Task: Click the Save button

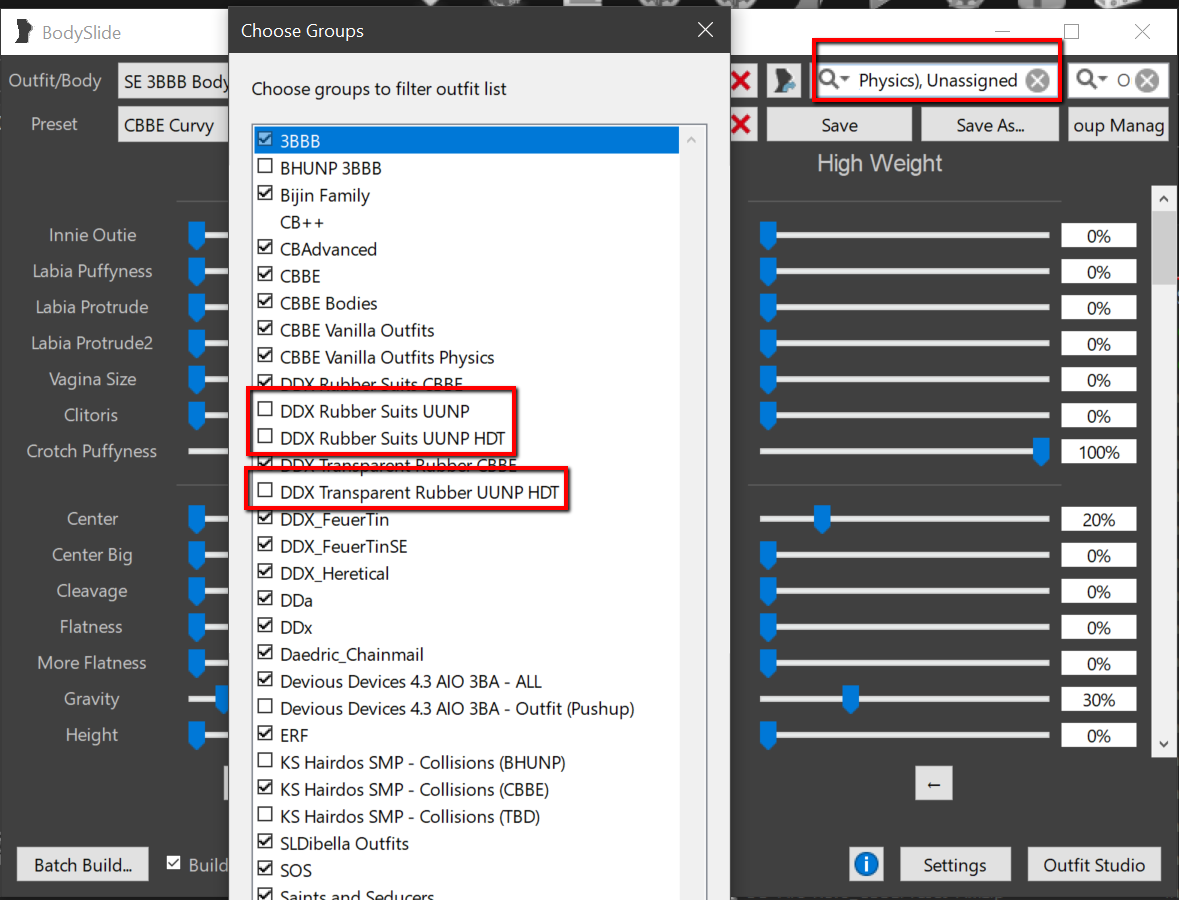Action: (x=839, y=125)
